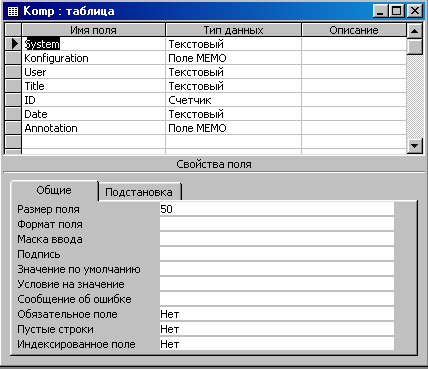Click the Сообщение об ошибке input
Viewport: 428px width, 369px height.
click(x=277, y=299)
